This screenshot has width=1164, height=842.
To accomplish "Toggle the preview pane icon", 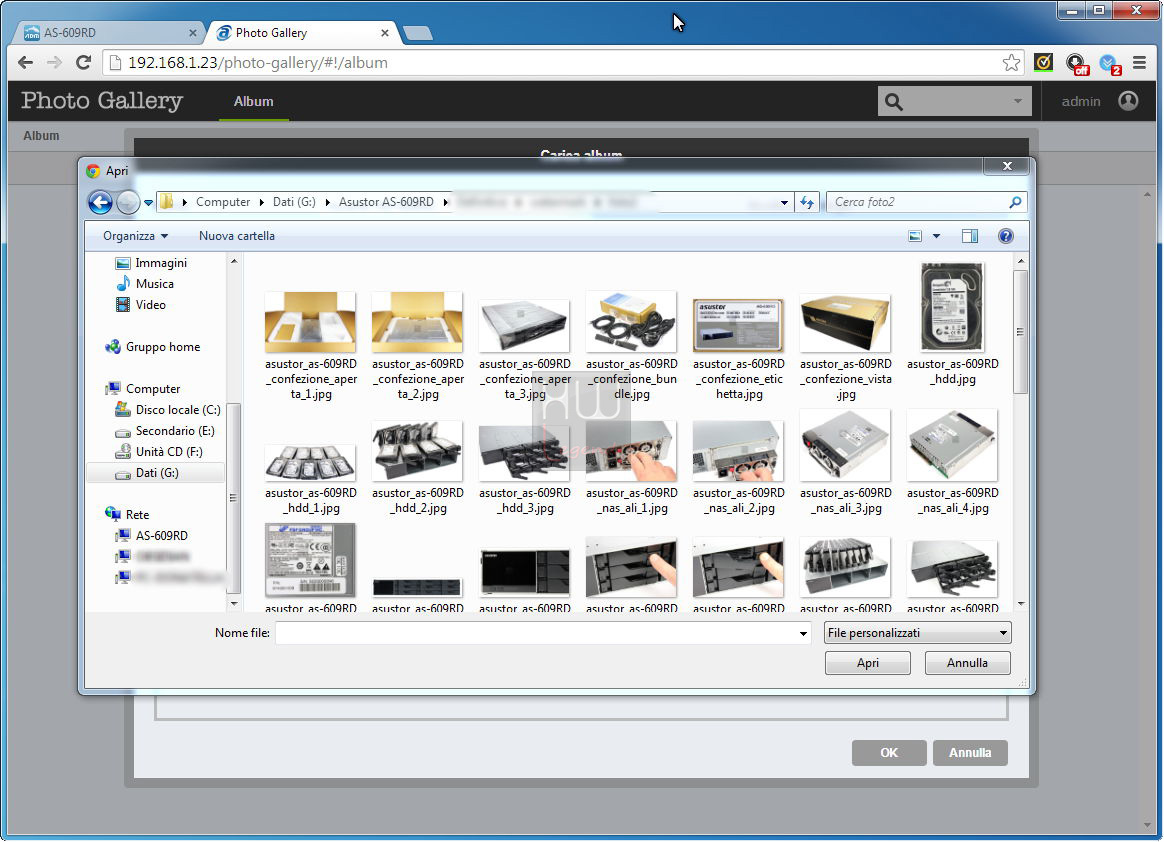I will [x=970, y=236].
